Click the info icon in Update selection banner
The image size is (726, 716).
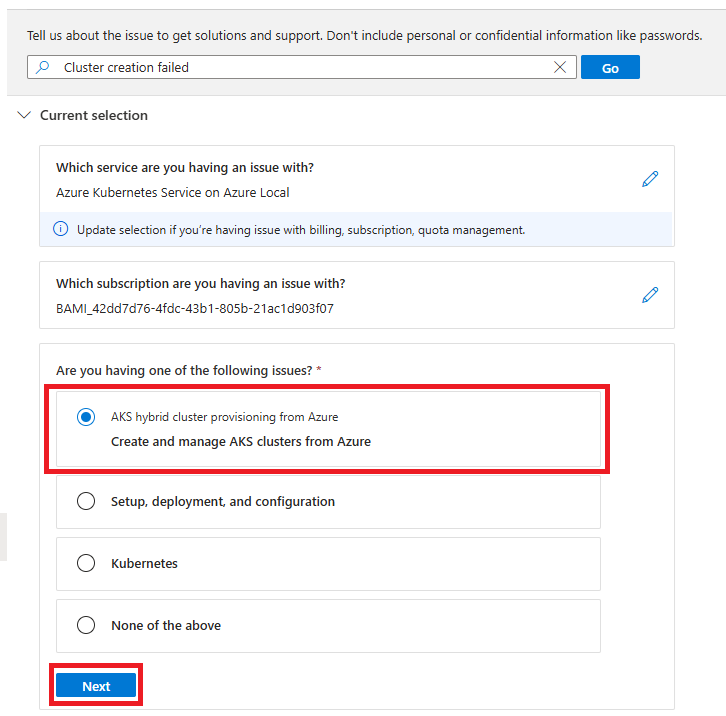pyautogui.click(x=60, y=230)
